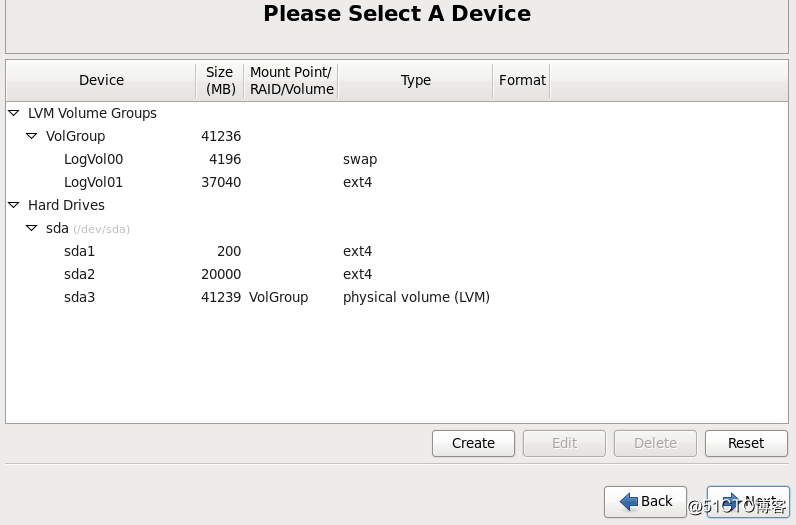This screenshot has width=796, height=525.
Task: Click the 41239 size value of sda3
Action: tap(221, 297)
